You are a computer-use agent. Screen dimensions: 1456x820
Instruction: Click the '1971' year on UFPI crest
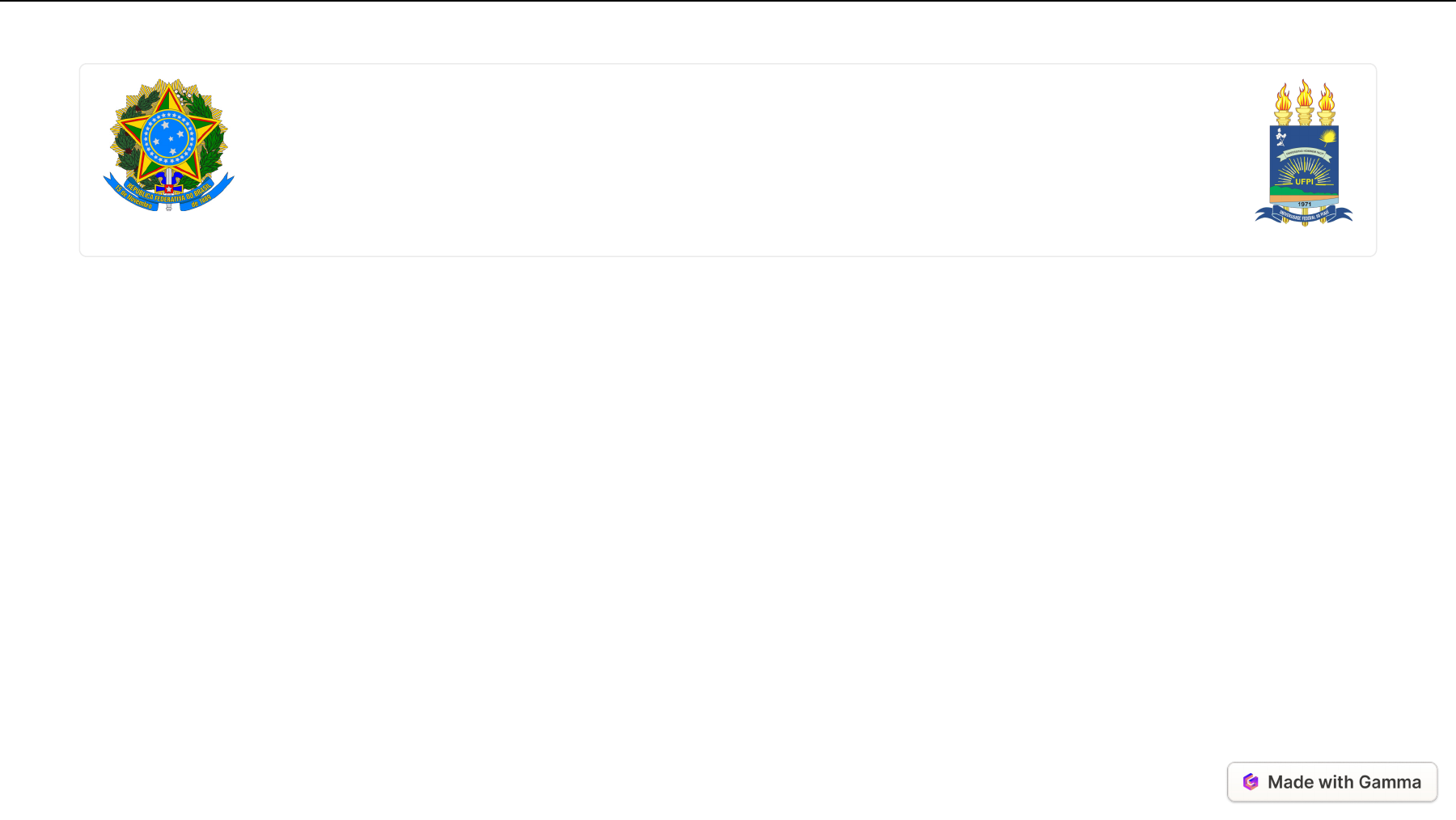(1305, 204)
